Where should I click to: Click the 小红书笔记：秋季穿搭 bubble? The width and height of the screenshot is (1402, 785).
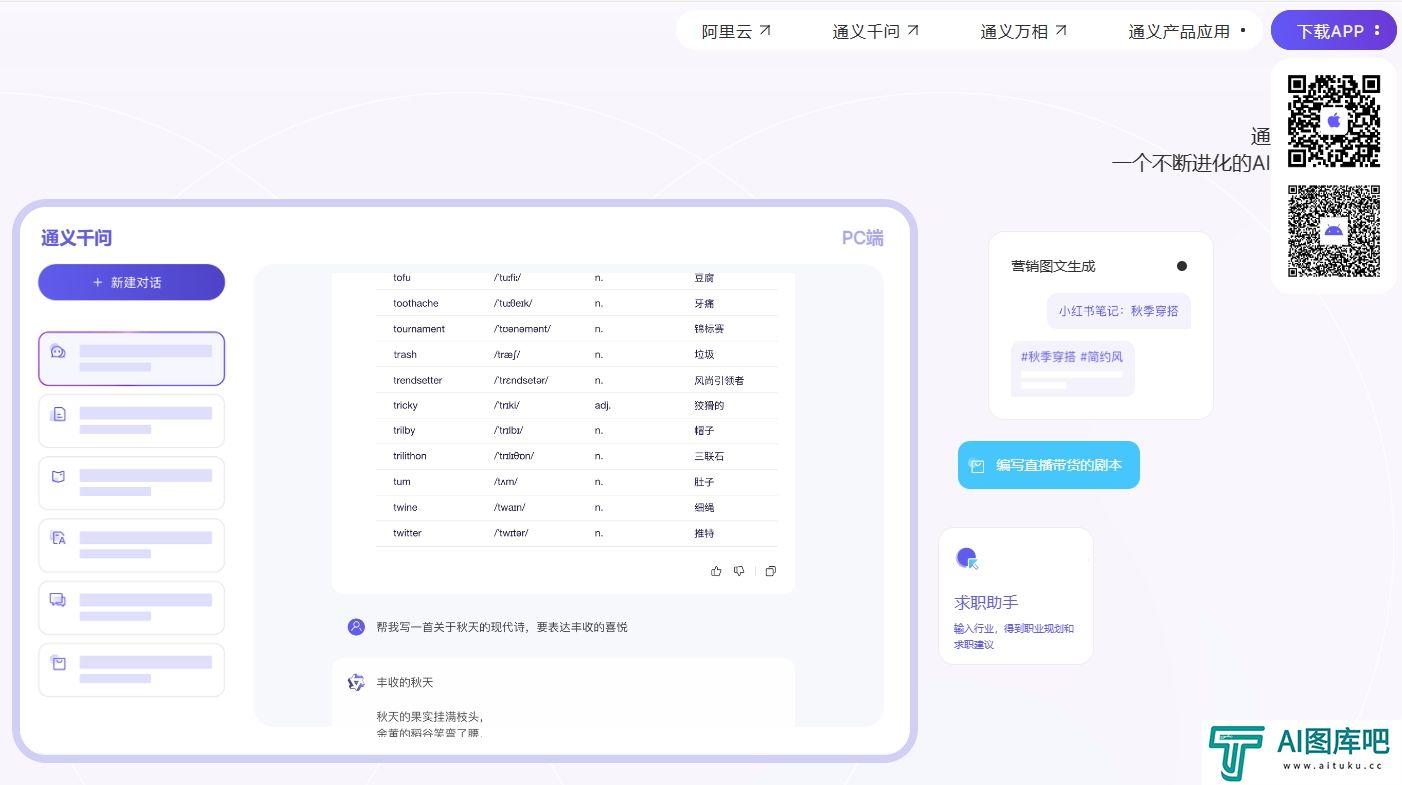click(x=1119, y=311)
